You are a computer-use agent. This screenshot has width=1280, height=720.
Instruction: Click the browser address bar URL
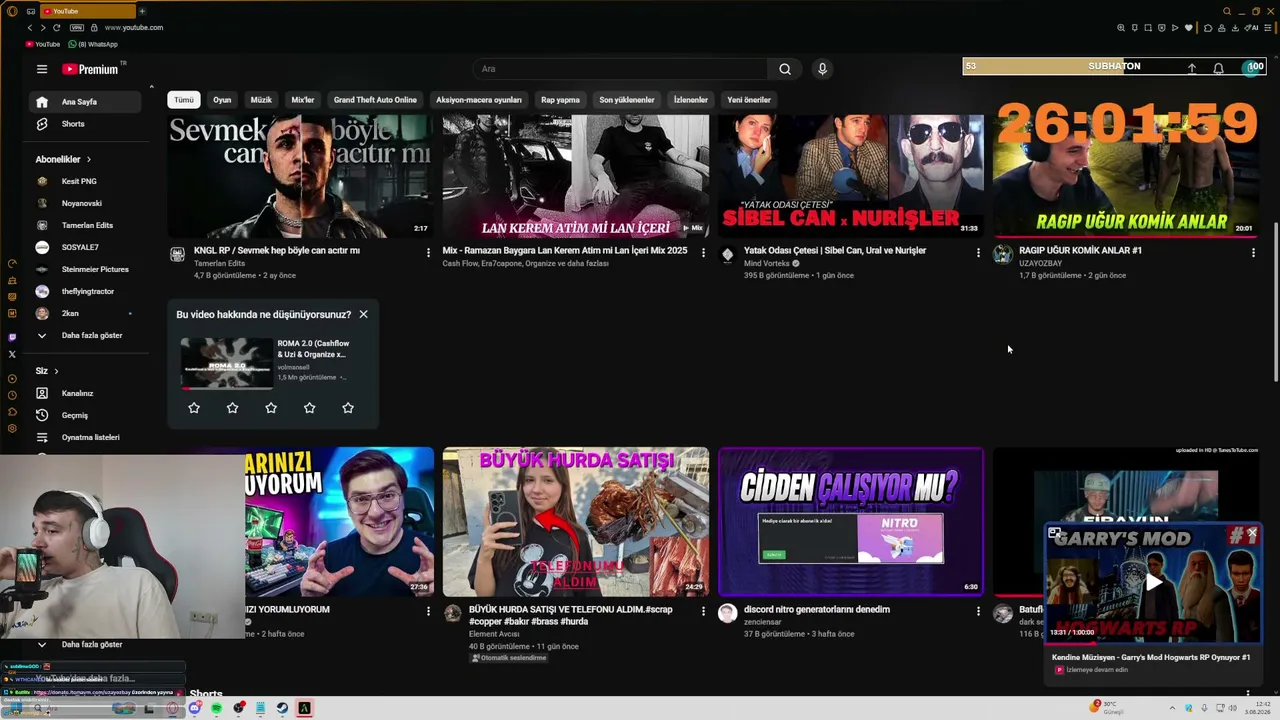(134, 28)
